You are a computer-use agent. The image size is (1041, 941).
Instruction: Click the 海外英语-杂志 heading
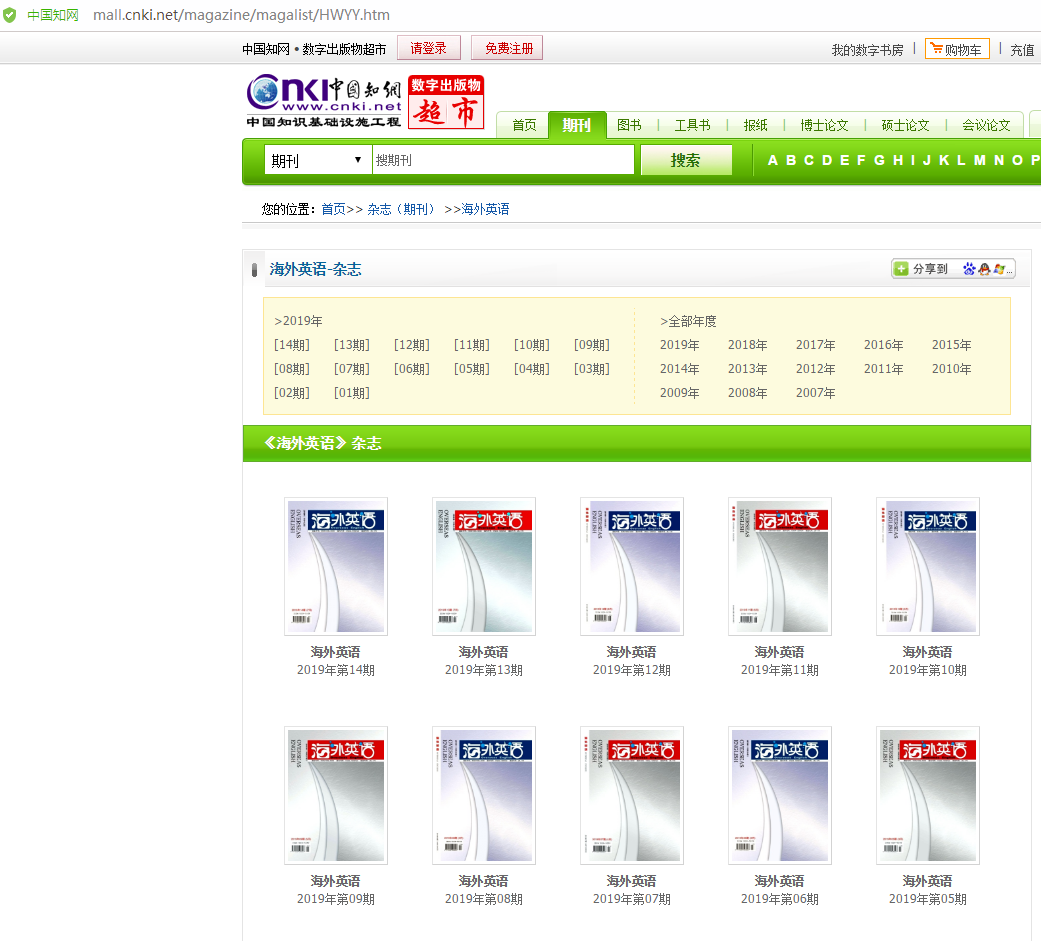pos(315,269)
